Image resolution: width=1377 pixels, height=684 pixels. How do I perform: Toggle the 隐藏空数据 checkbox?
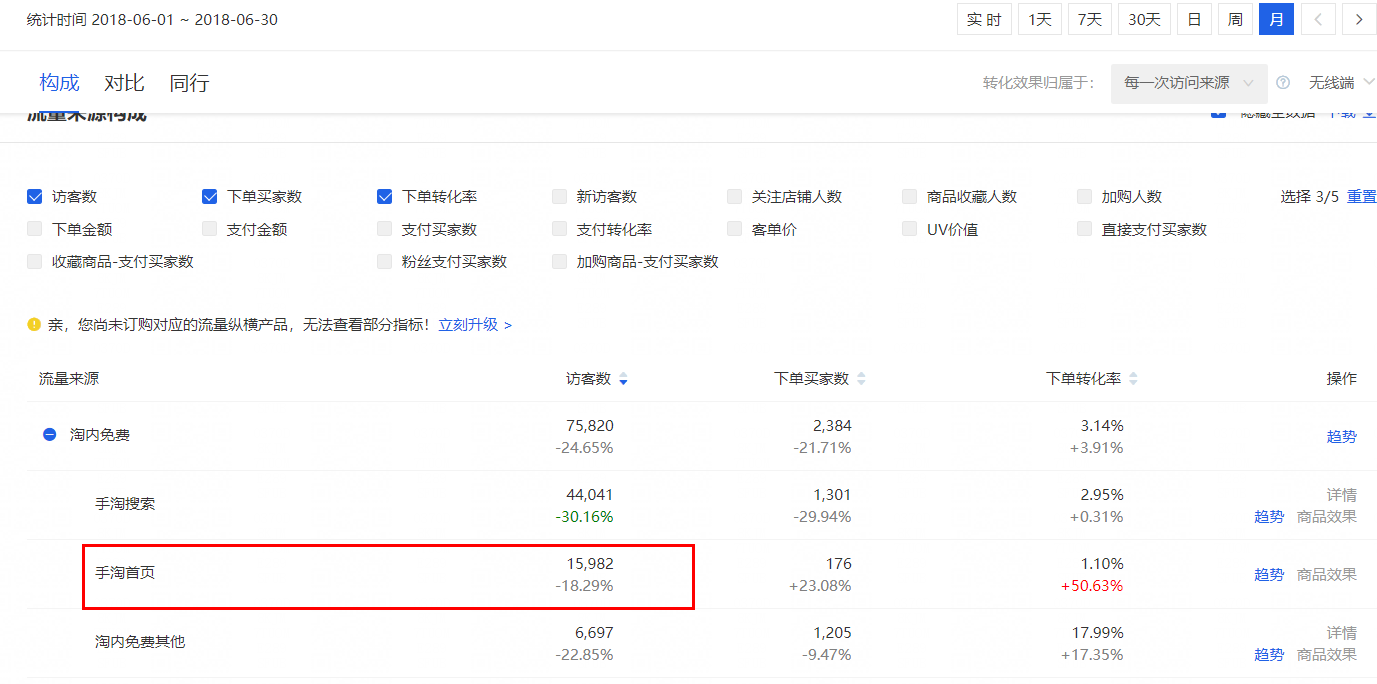point(1218,114)
